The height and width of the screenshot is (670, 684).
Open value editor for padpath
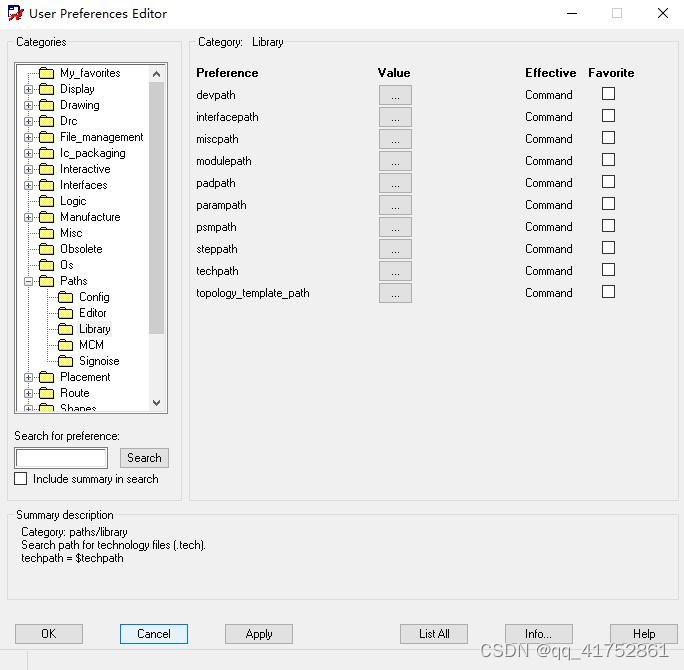[395, 183]
